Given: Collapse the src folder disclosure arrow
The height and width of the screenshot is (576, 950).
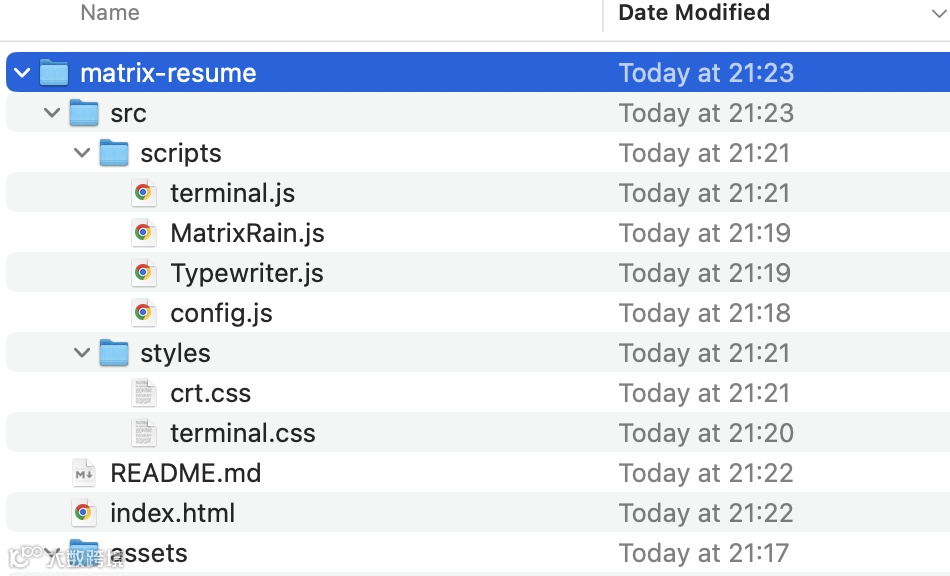Looking at the screenshot, I should [x=52, y=113].
